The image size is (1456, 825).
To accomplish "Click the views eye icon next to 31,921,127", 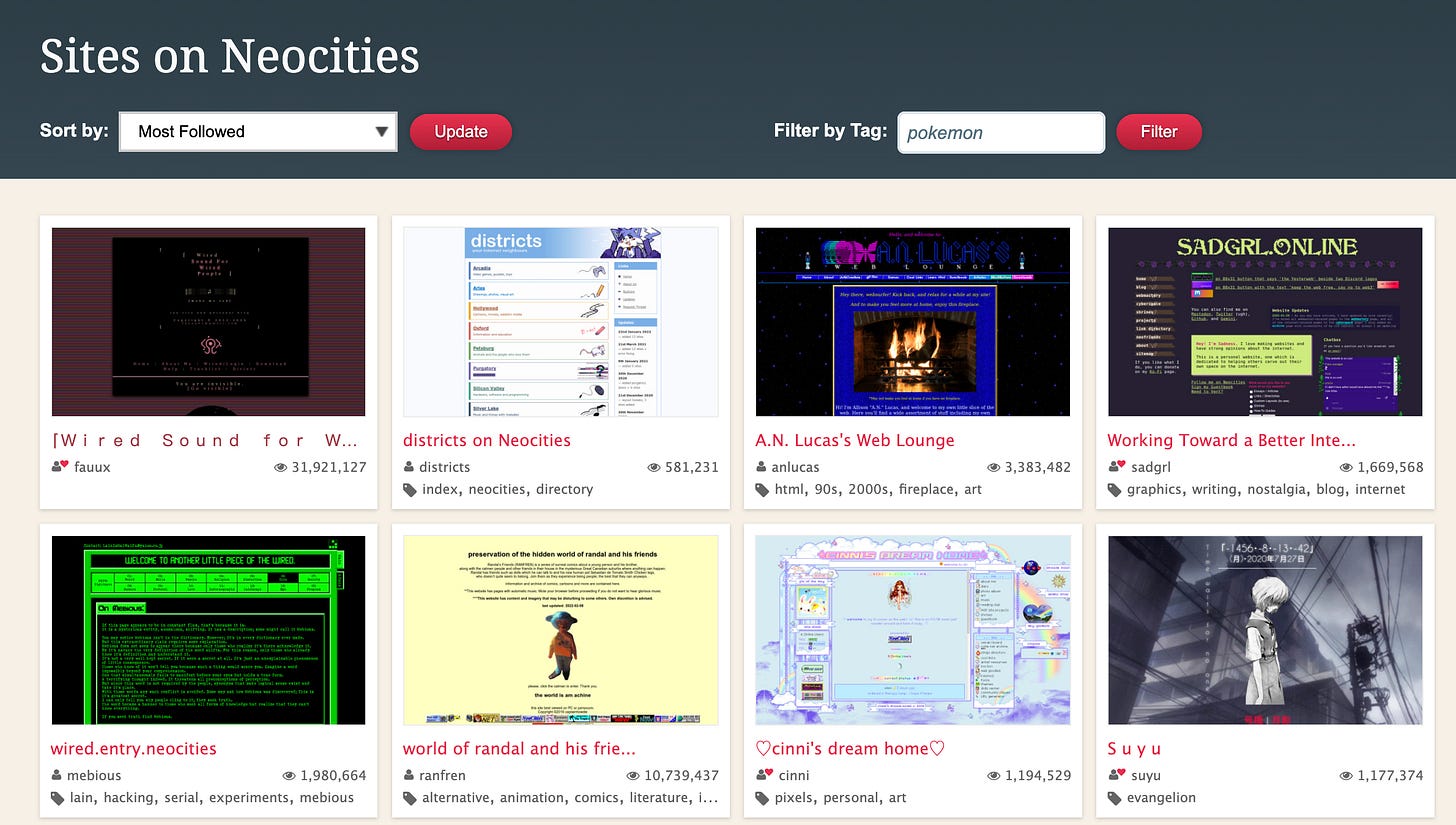I will coord(280,467).
